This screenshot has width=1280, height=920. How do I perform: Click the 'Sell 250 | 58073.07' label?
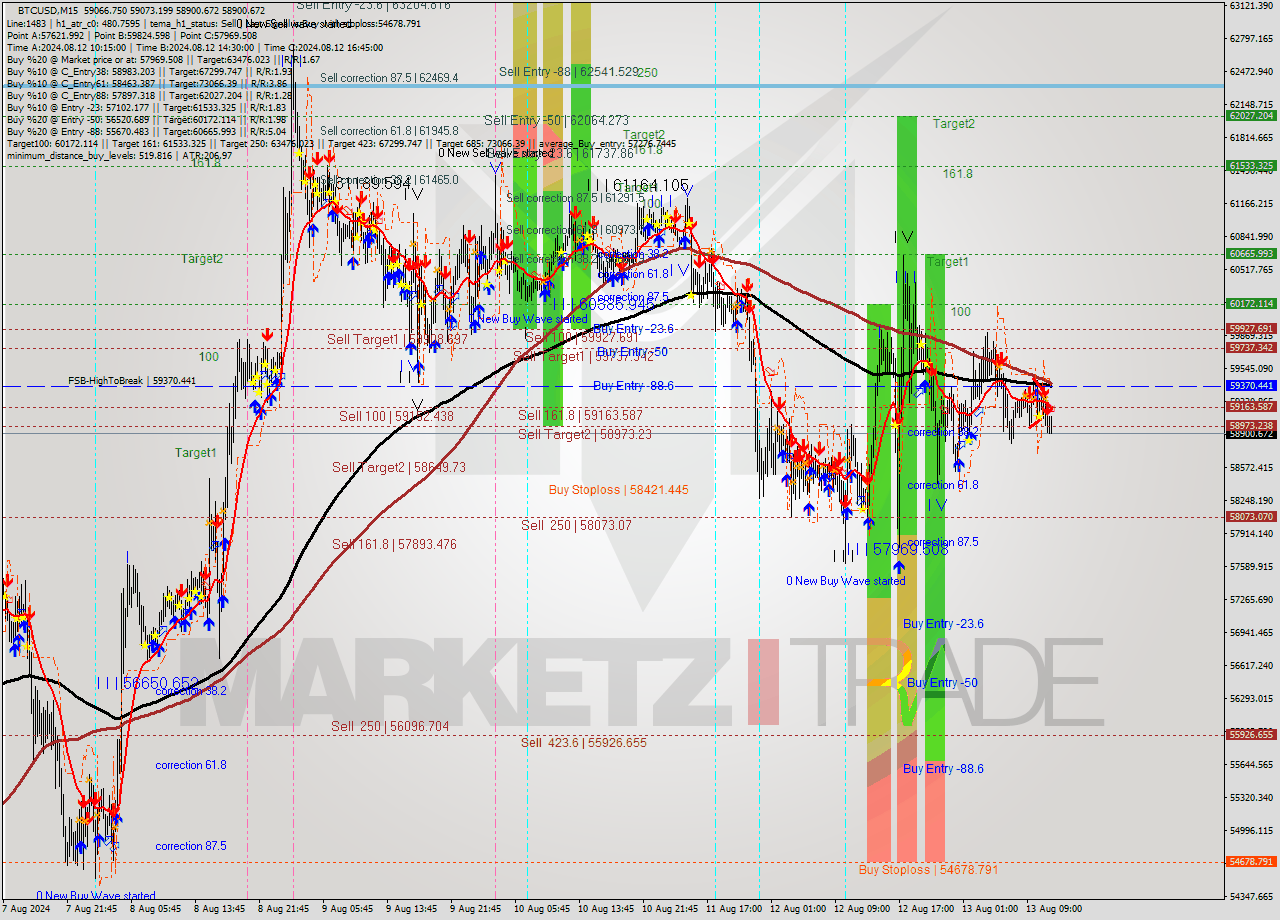coord(576,525)
